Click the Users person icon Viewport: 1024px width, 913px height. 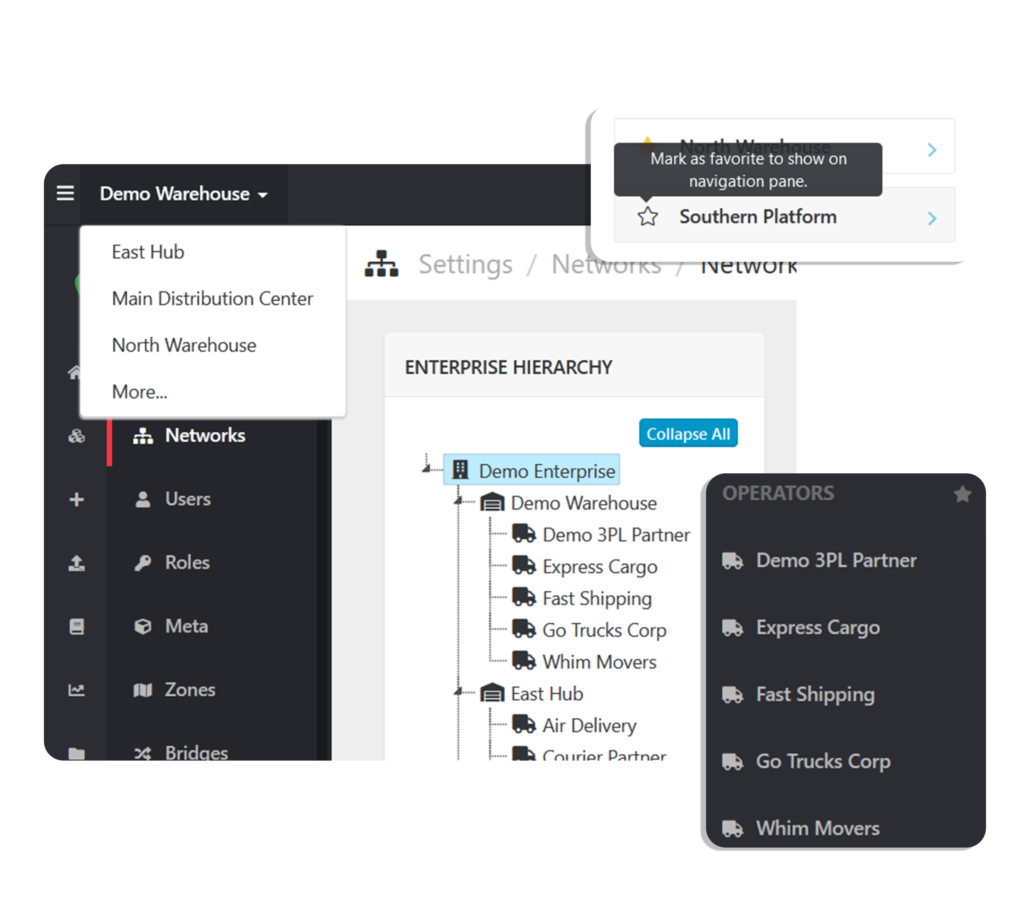[x=142, y=500]
